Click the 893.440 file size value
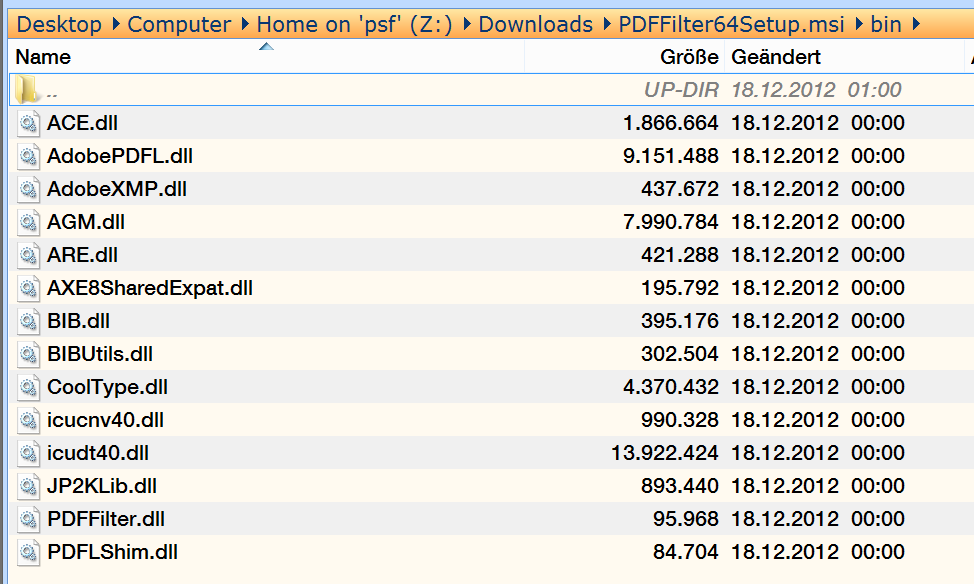 tap(680, 486)
